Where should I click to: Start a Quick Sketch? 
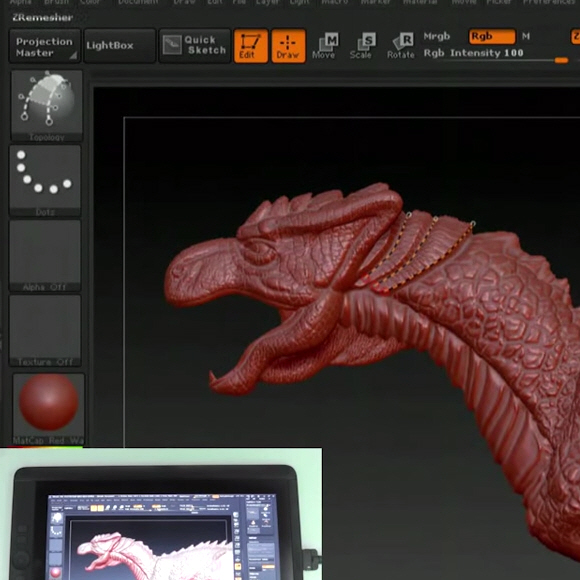[x=195, y=46]
